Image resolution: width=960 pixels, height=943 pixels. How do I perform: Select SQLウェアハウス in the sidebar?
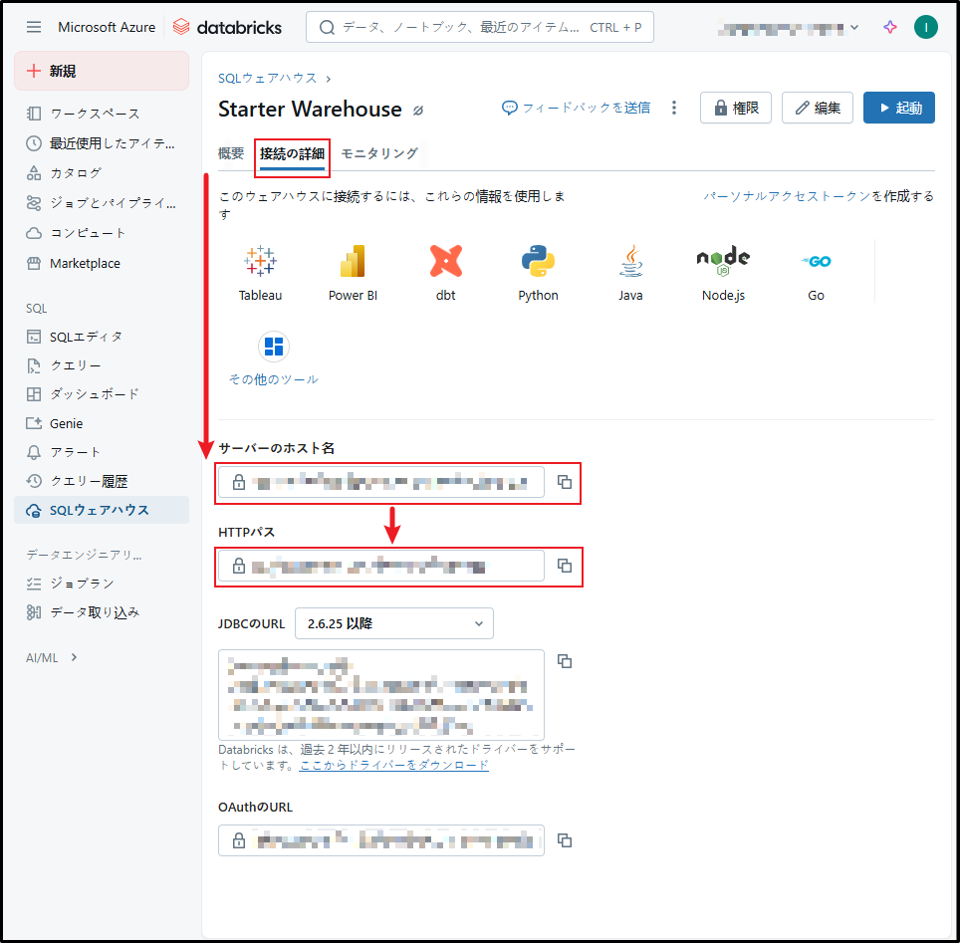(x=102, y=510)
